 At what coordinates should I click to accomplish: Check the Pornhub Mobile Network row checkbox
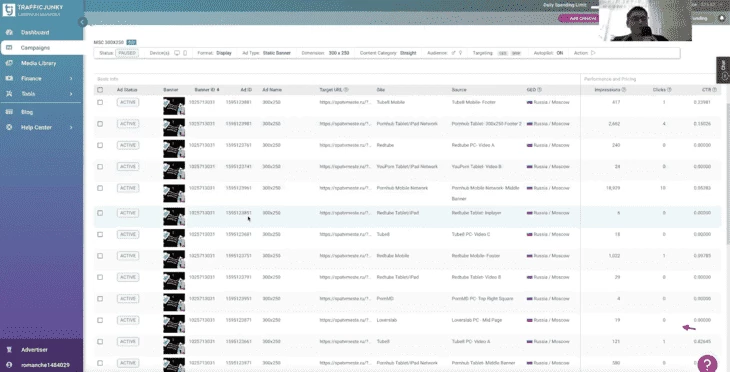tap(100, 188)
